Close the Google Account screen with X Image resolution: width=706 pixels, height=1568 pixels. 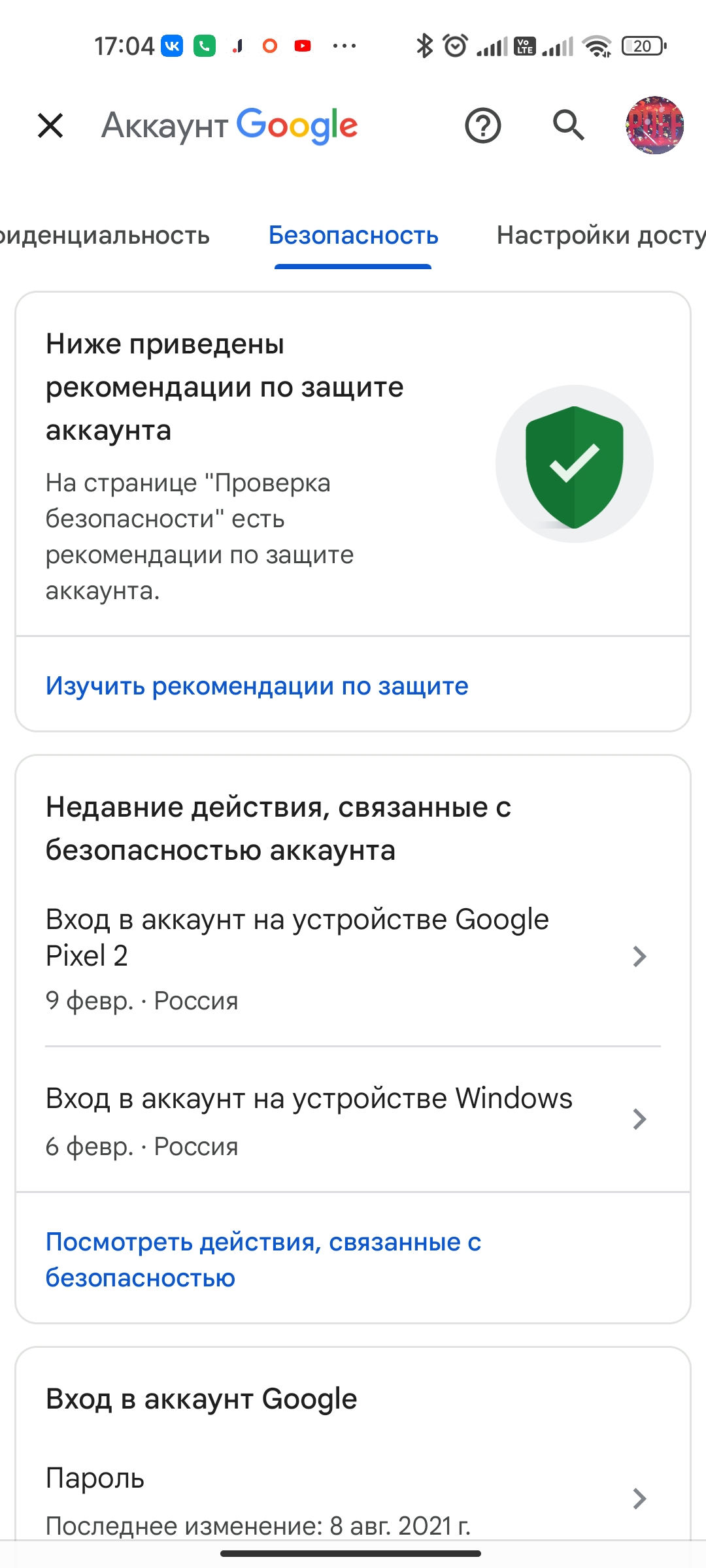tap(50, 125)
